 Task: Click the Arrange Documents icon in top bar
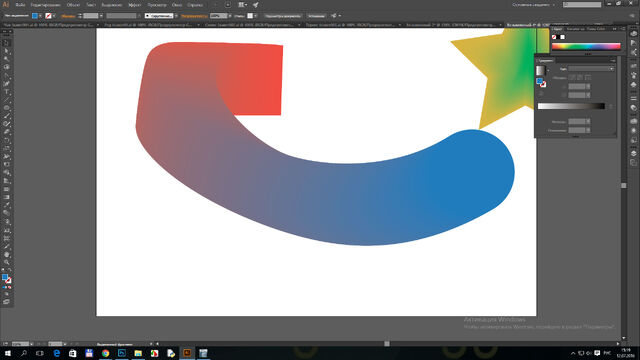[242, 5]
